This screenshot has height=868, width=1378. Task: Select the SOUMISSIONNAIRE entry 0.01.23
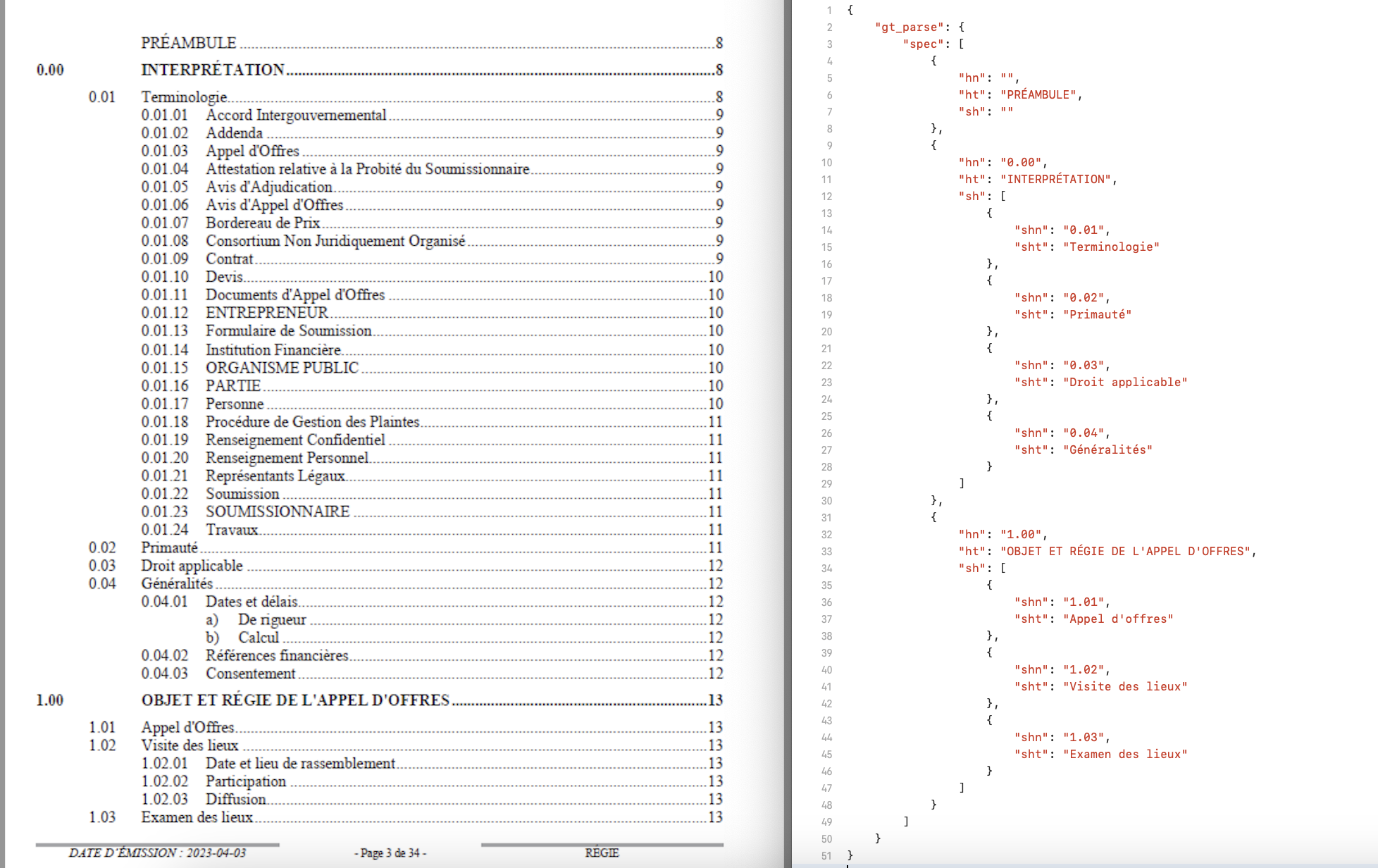coord(278,512)
